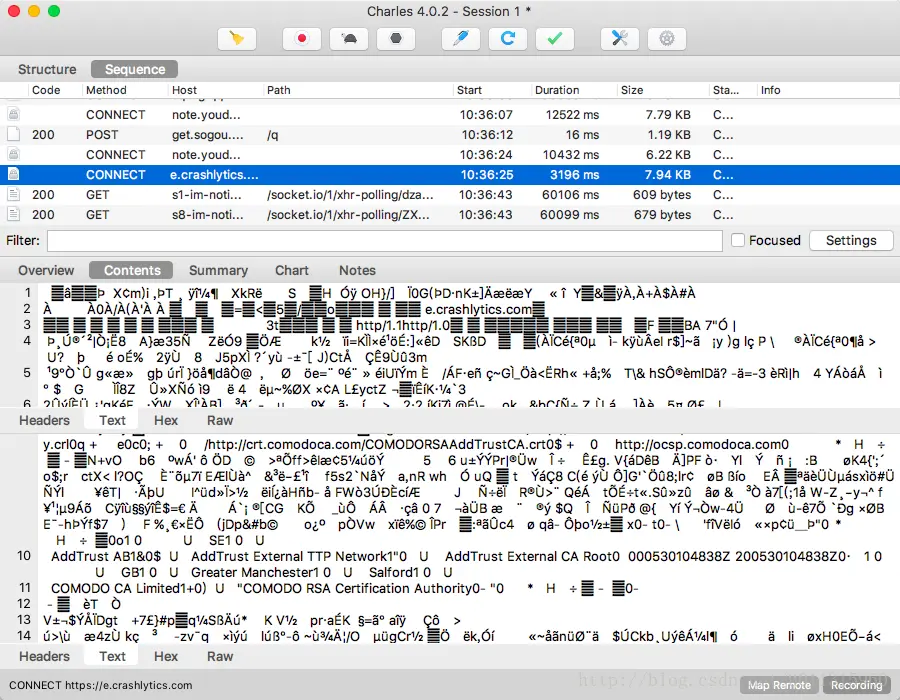This screenshot has width=900, height=700.
Task: Click the green checkmark validate icon
Action: click(555, 39)
